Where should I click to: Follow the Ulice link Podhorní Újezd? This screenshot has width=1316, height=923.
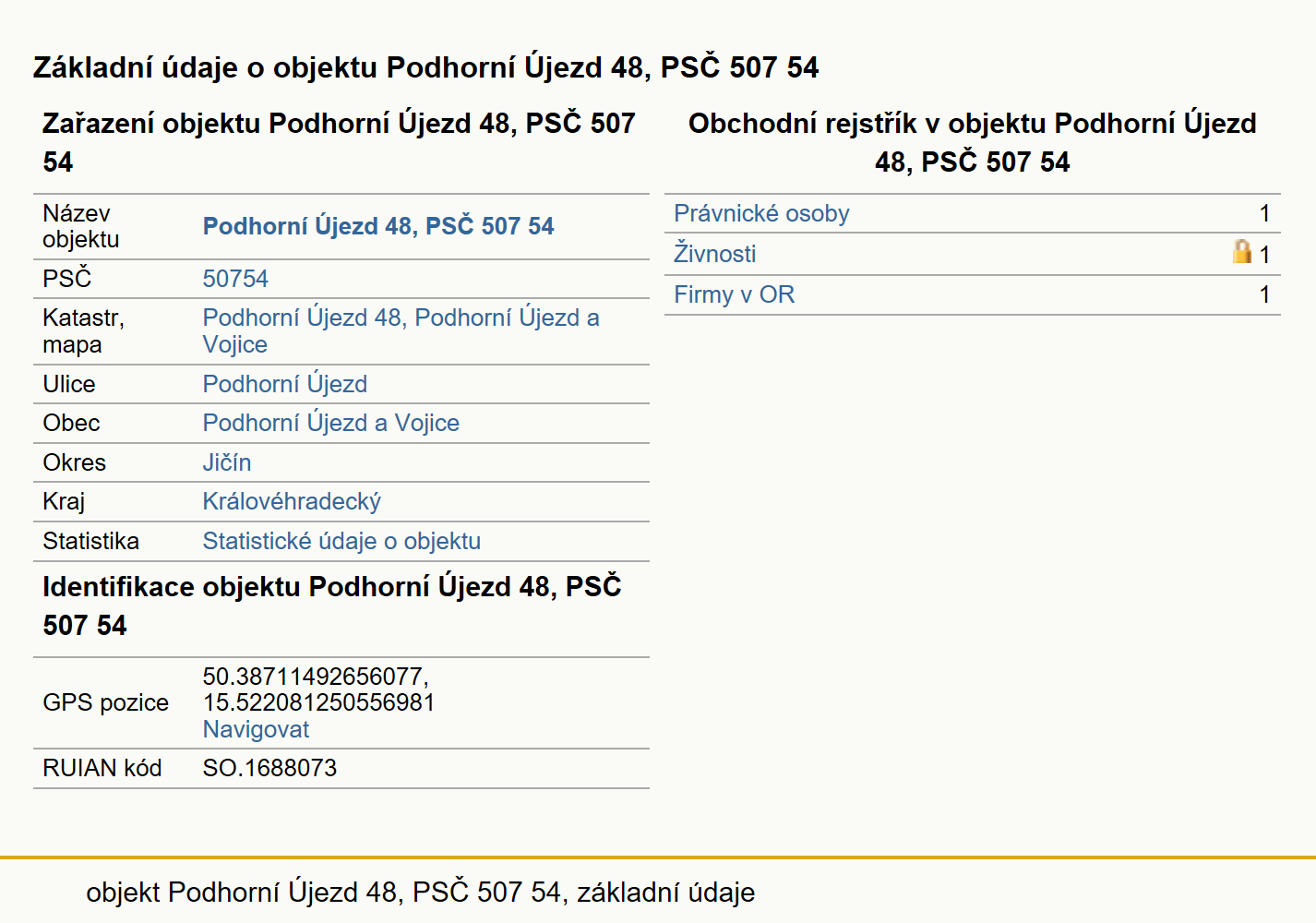click(285, 384)
